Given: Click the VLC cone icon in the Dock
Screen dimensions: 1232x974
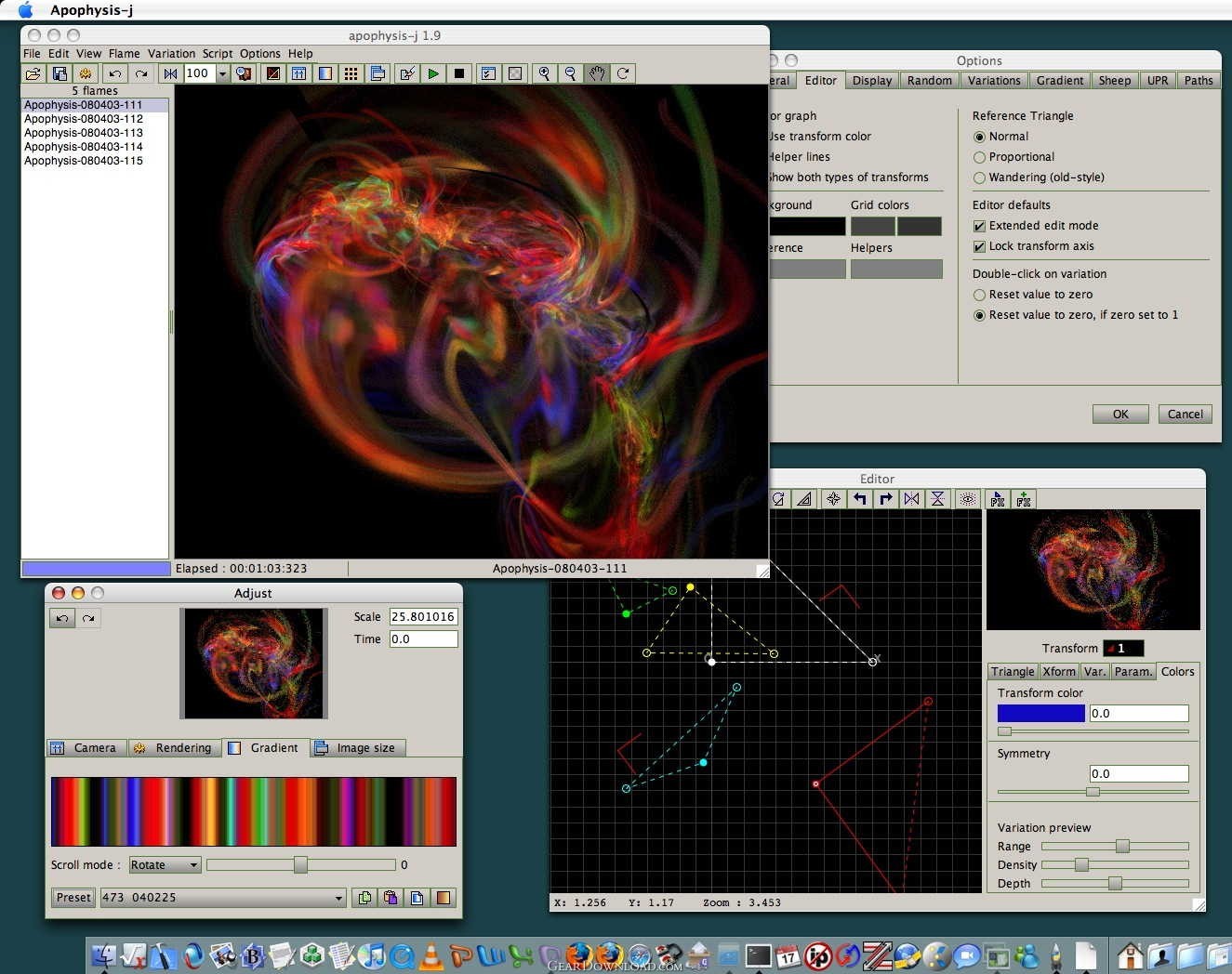Looking at the screenshot, I should [431, 954].
